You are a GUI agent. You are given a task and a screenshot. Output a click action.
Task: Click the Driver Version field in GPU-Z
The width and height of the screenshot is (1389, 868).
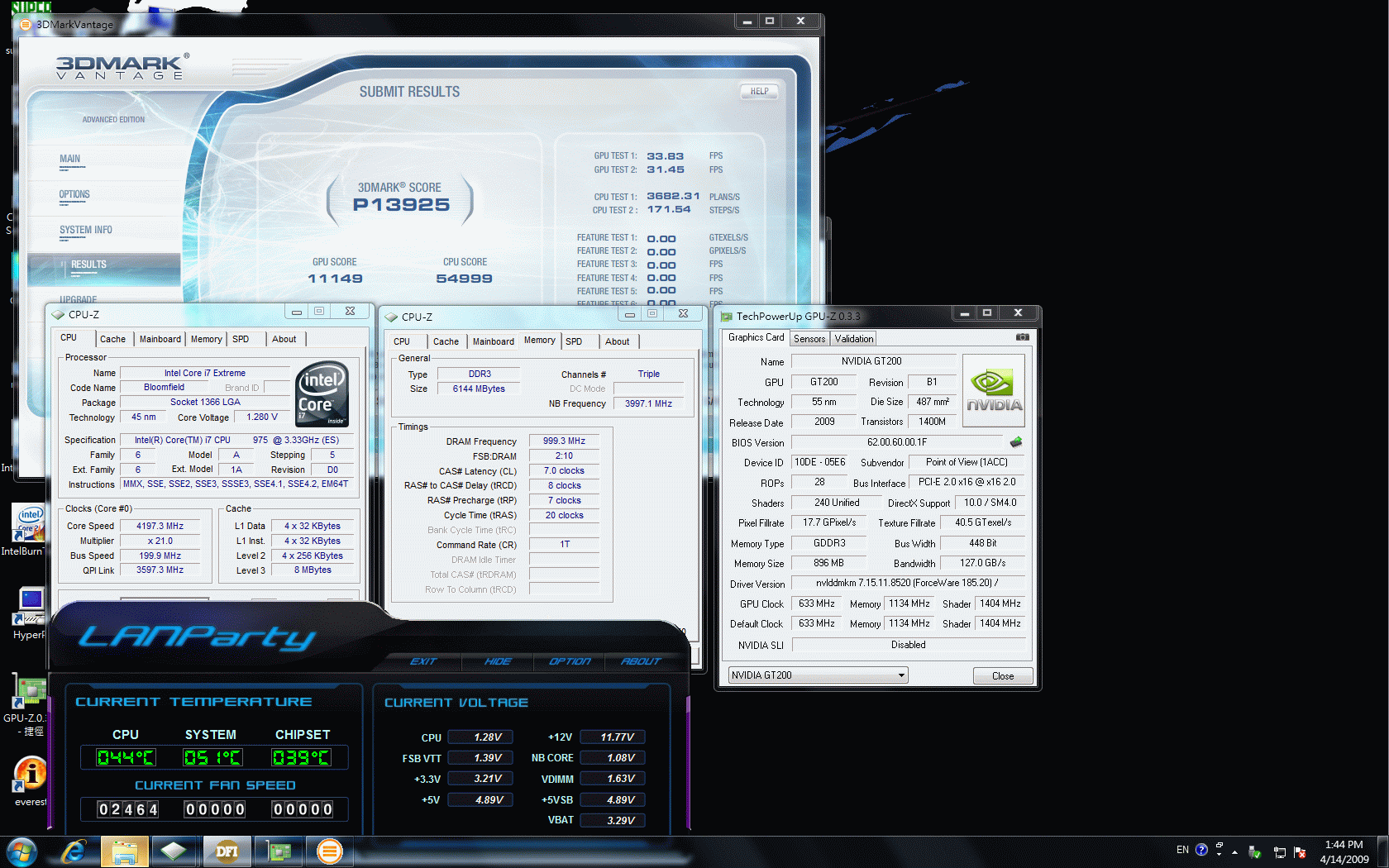pos(908,583)
